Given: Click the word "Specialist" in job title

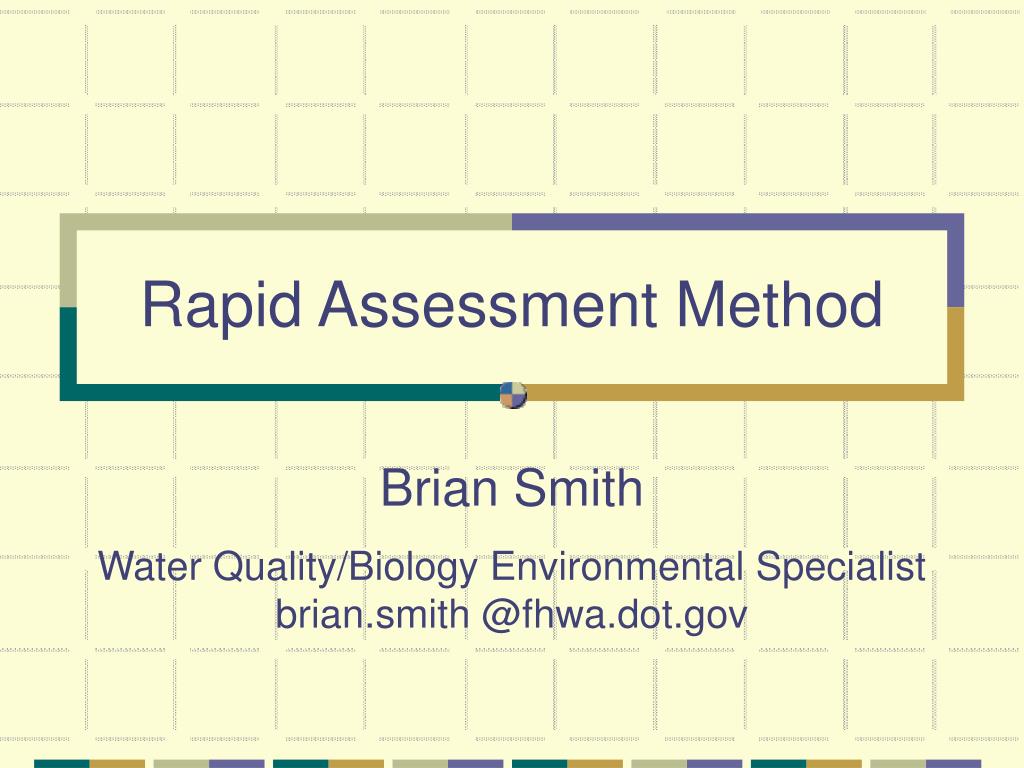Looking at the screenshot, I should [x=841, y=568].
